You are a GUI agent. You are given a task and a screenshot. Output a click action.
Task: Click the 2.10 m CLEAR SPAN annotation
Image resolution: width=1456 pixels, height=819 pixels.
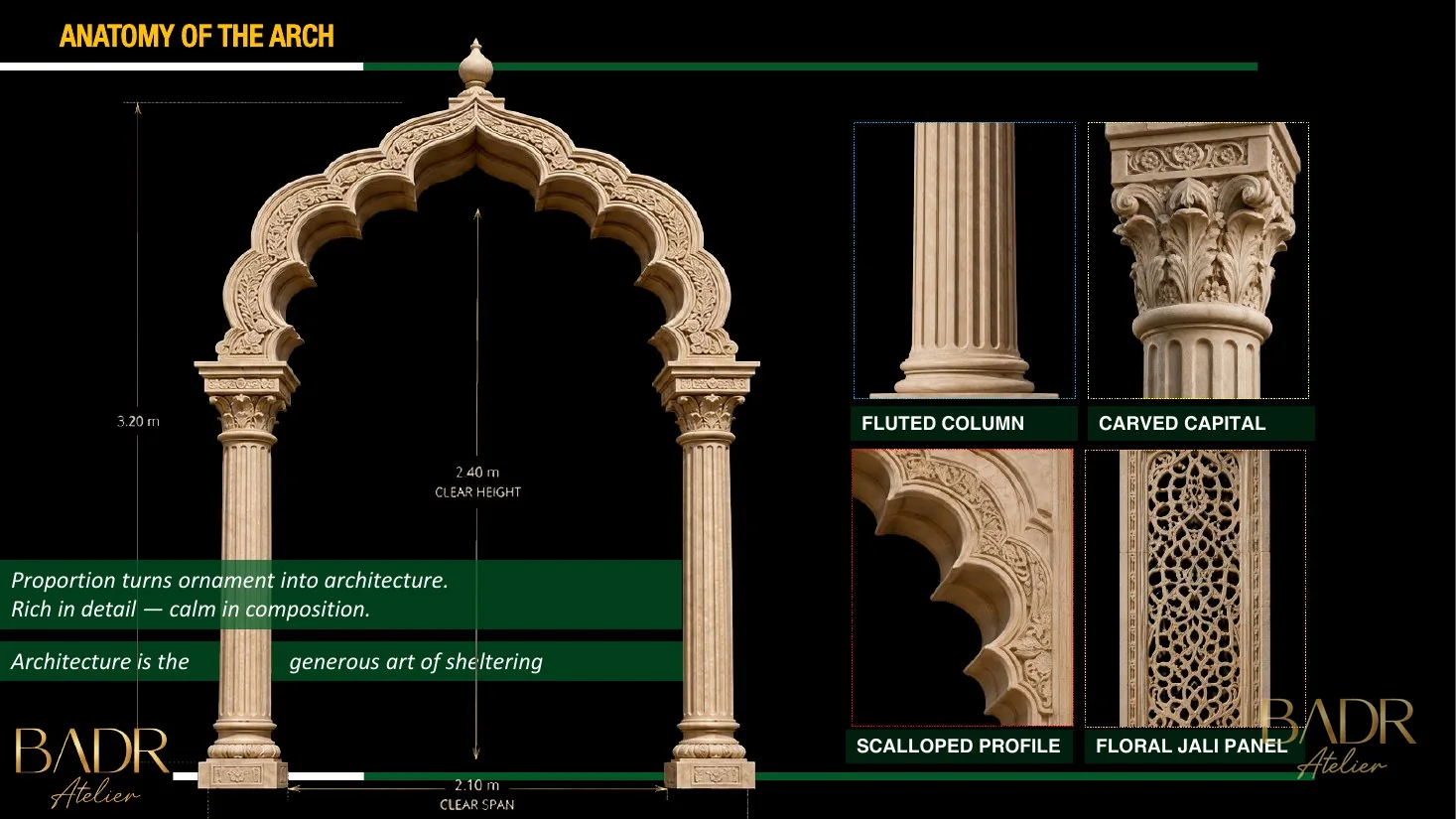tap(477, 794)
